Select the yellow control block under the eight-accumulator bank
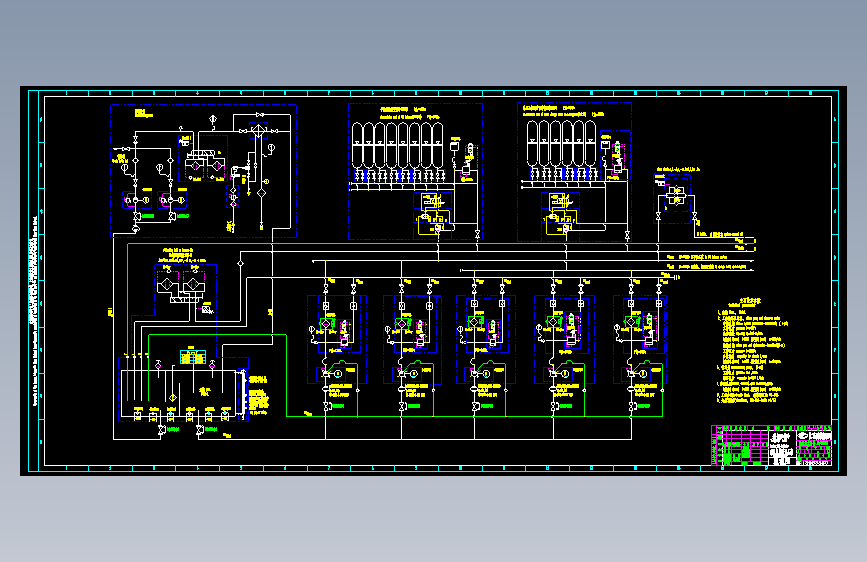 click(x=433, y=216)
